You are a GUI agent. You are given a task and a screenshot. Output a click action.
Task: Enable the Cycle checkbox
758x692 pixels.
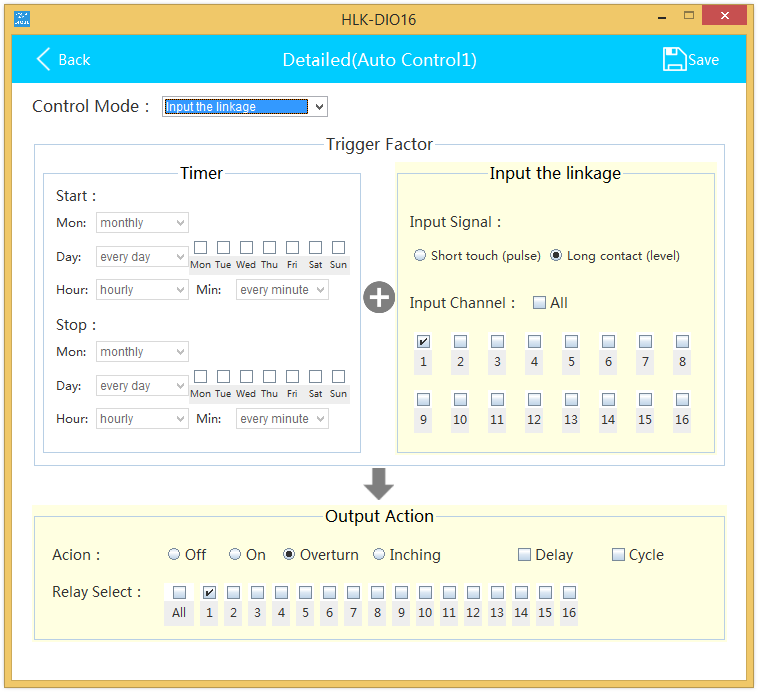point(618,555)
